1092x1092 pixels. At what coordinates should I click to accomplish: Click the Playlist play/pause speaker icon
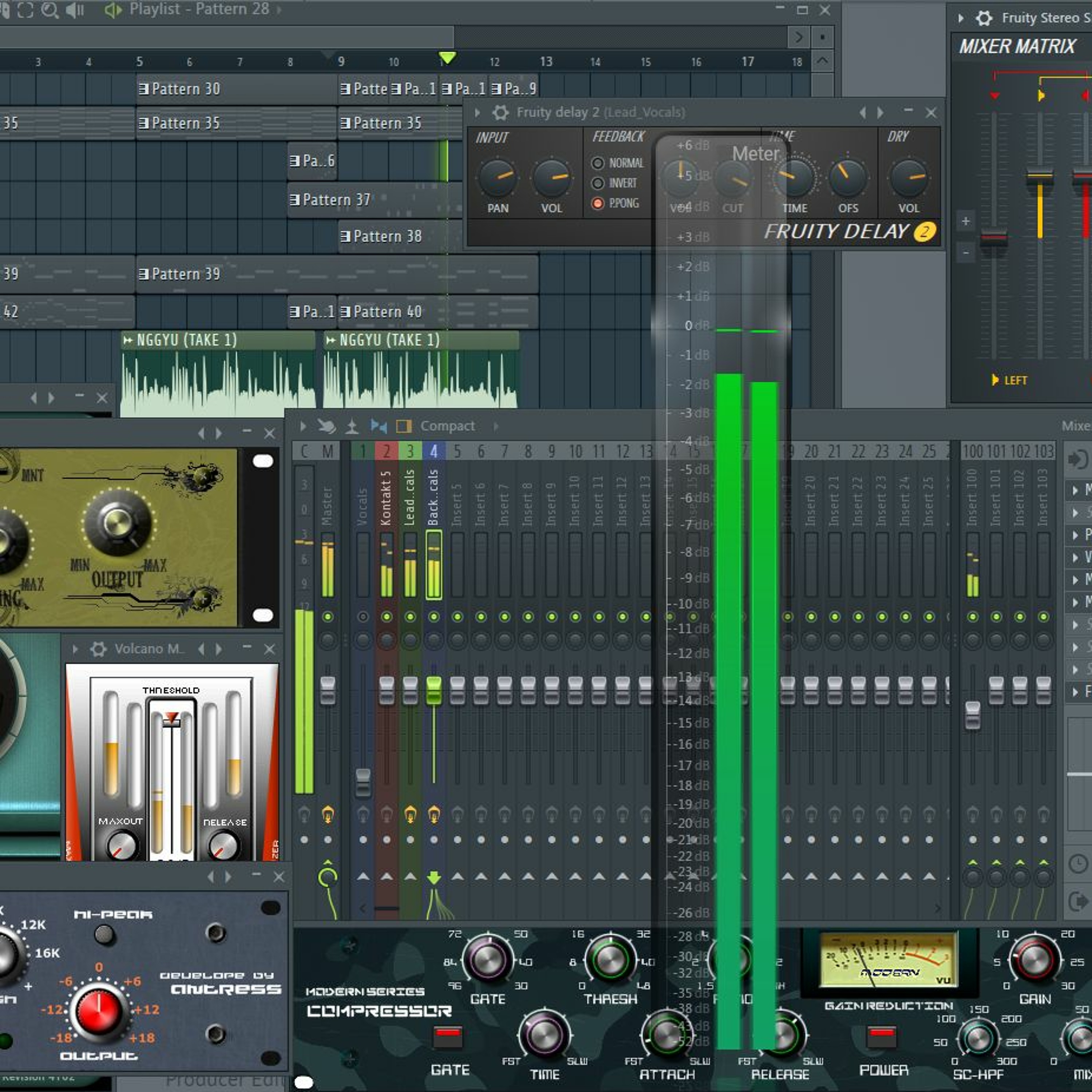[x=75, y=10]
